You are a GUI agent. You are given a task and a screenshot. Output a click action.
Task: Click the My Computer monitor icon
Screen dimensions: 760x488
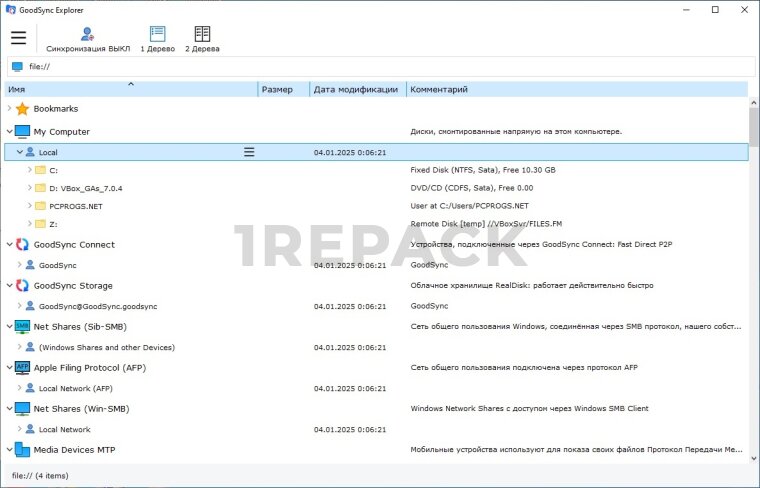click(x=22, y=132)
